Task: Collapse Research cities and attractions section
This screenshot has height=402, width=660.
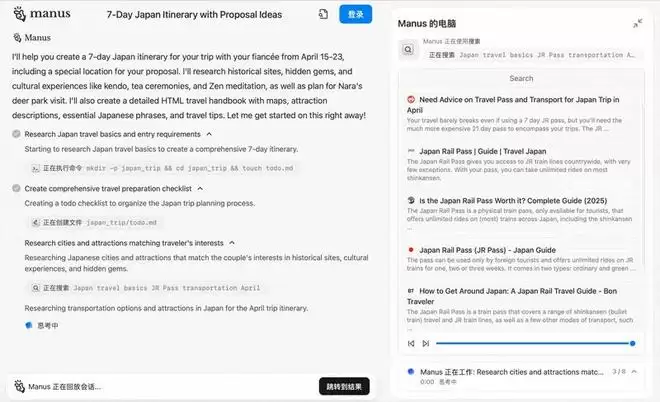Action: [232, 242]
